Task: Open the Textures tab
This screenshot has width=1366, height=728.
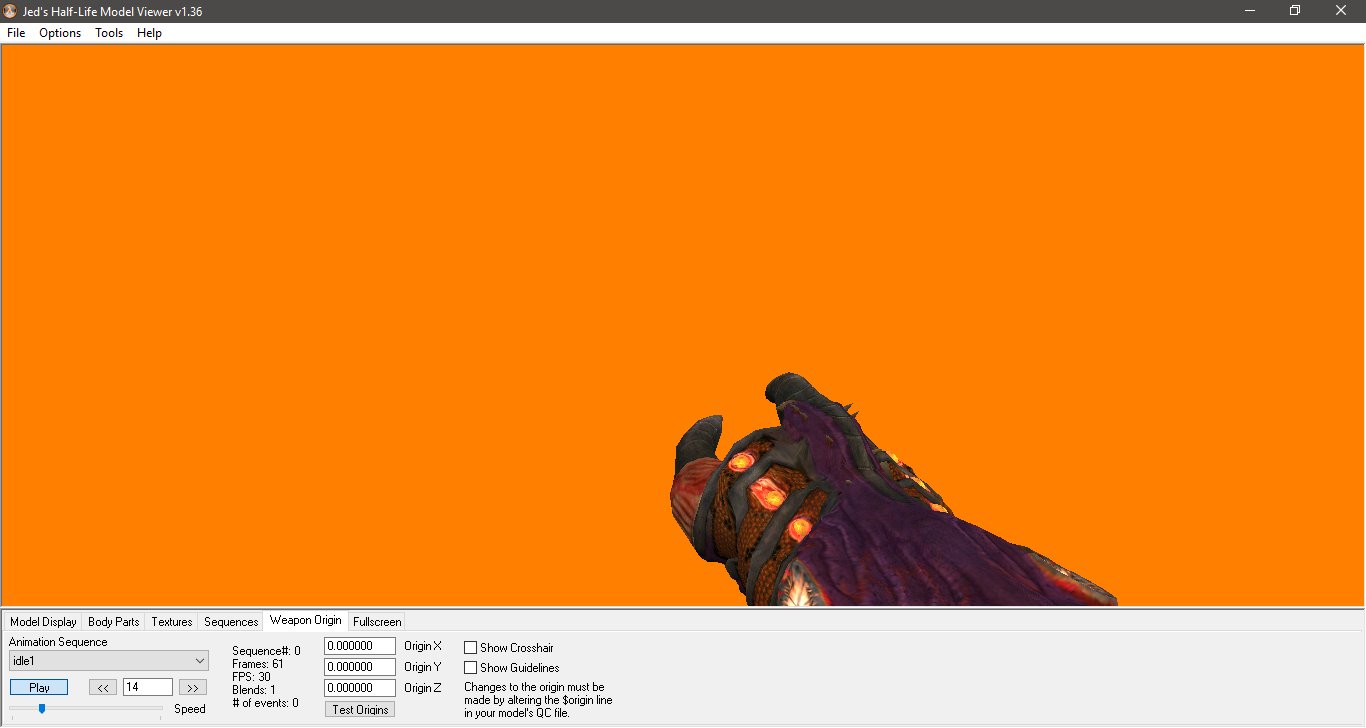Action: pyautogui.click(x=170, y=621)
